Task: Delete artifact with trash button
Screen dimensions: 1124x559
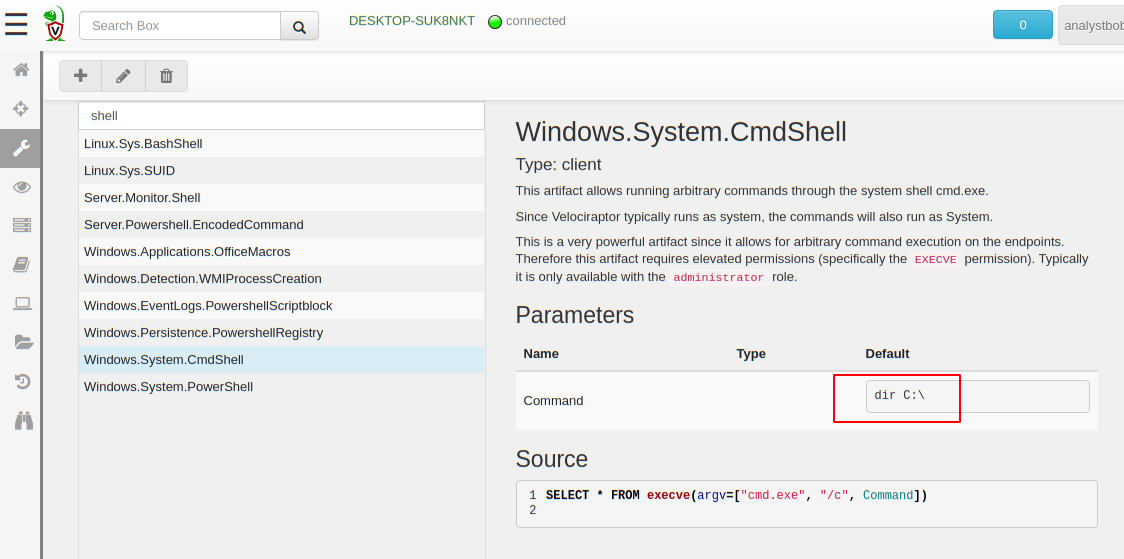Action: coord(166,76)
